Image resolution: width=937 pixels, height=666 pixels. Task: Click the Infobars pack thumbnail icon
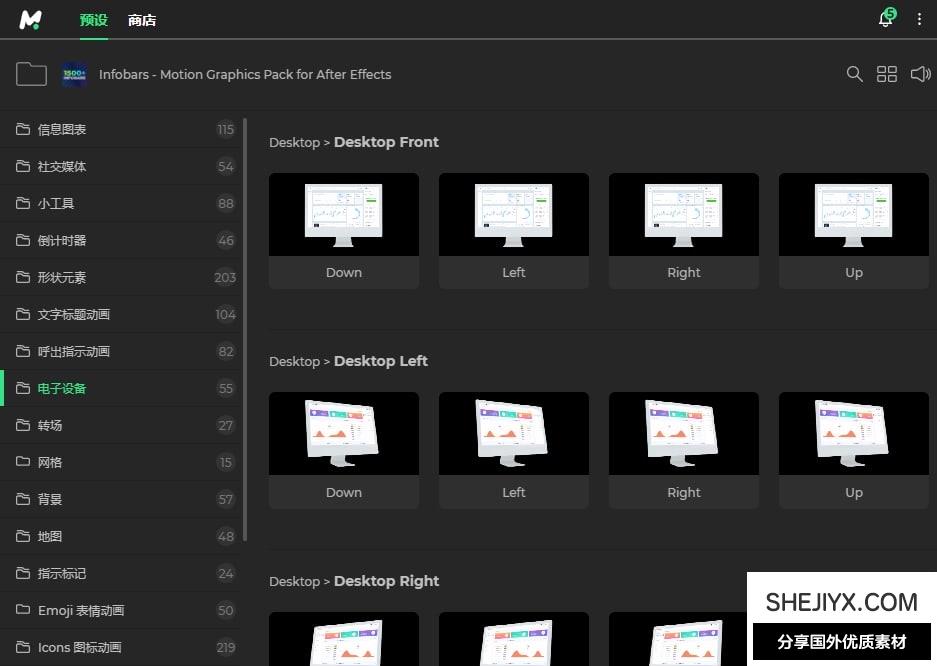[74, 74]
